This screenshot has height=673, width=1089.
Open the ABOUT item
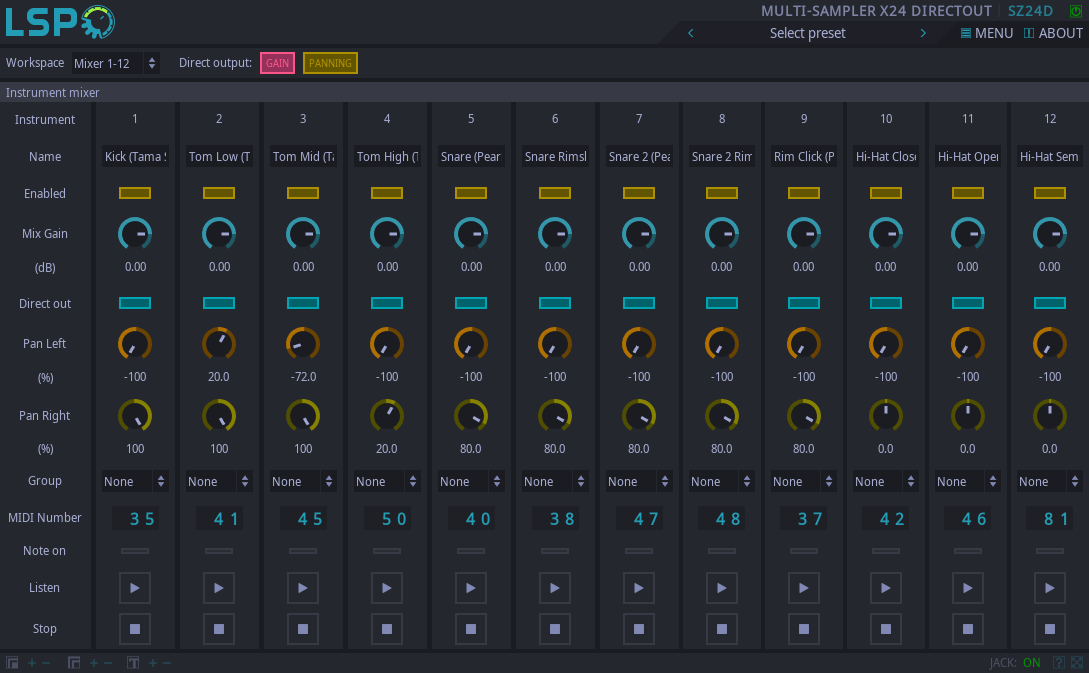[1053, 33]
